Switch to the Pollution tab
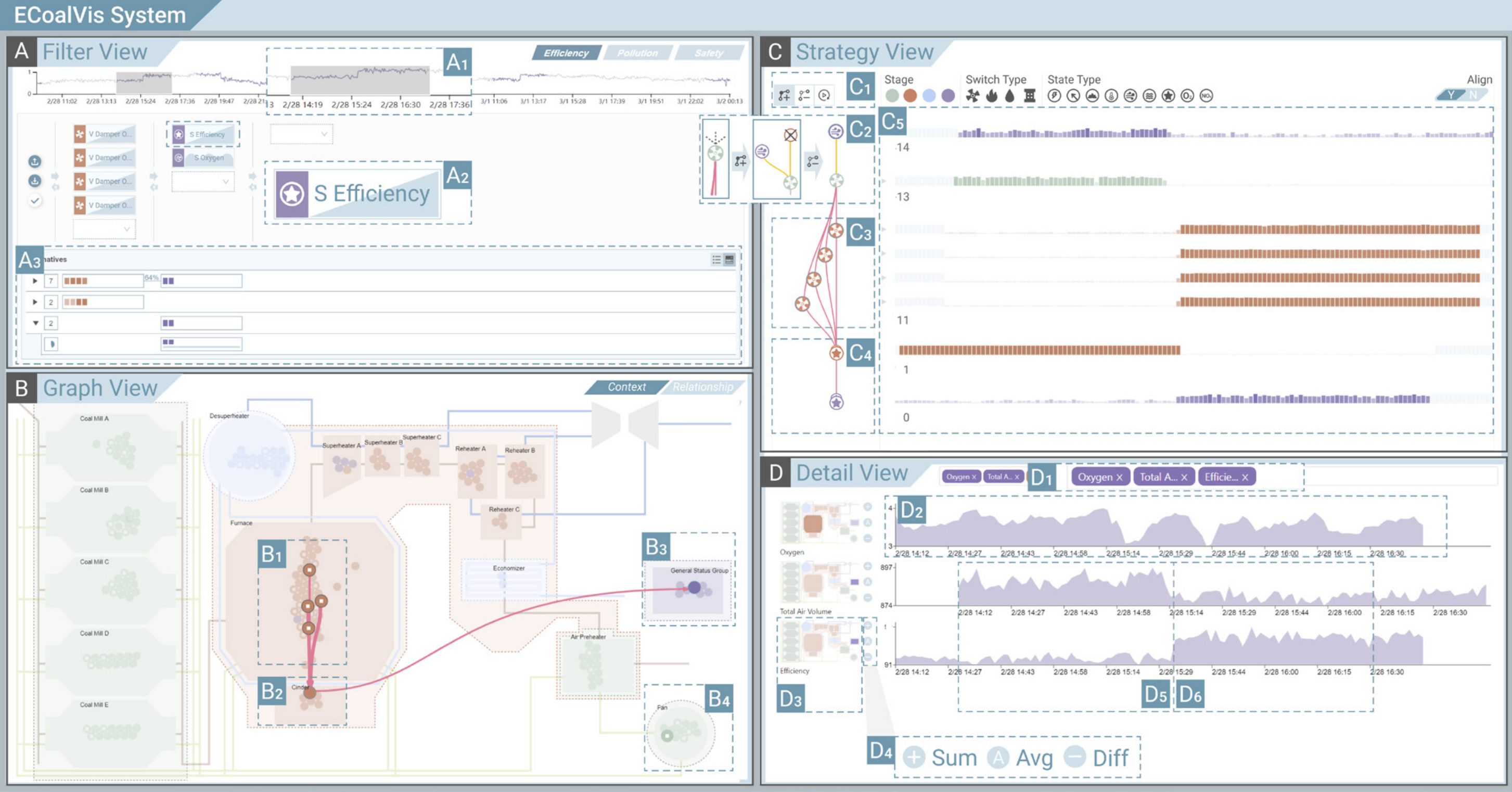The height and width of the screenshot is (792, 1512). point(638,53)
